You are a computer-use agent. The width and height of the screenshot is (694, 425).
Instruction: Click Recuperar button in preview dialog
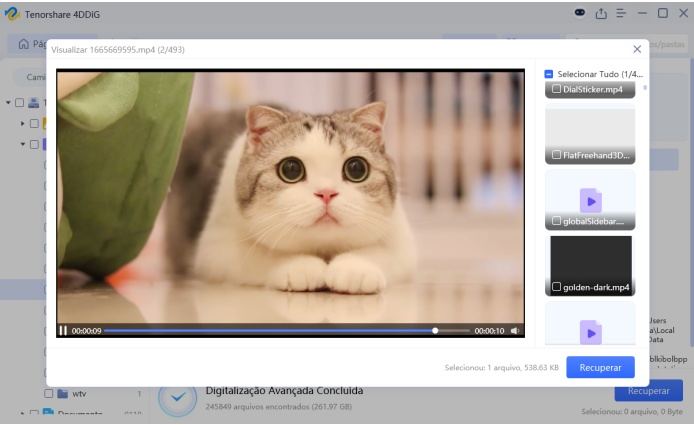pyautogui.click(x=600, y=367)
